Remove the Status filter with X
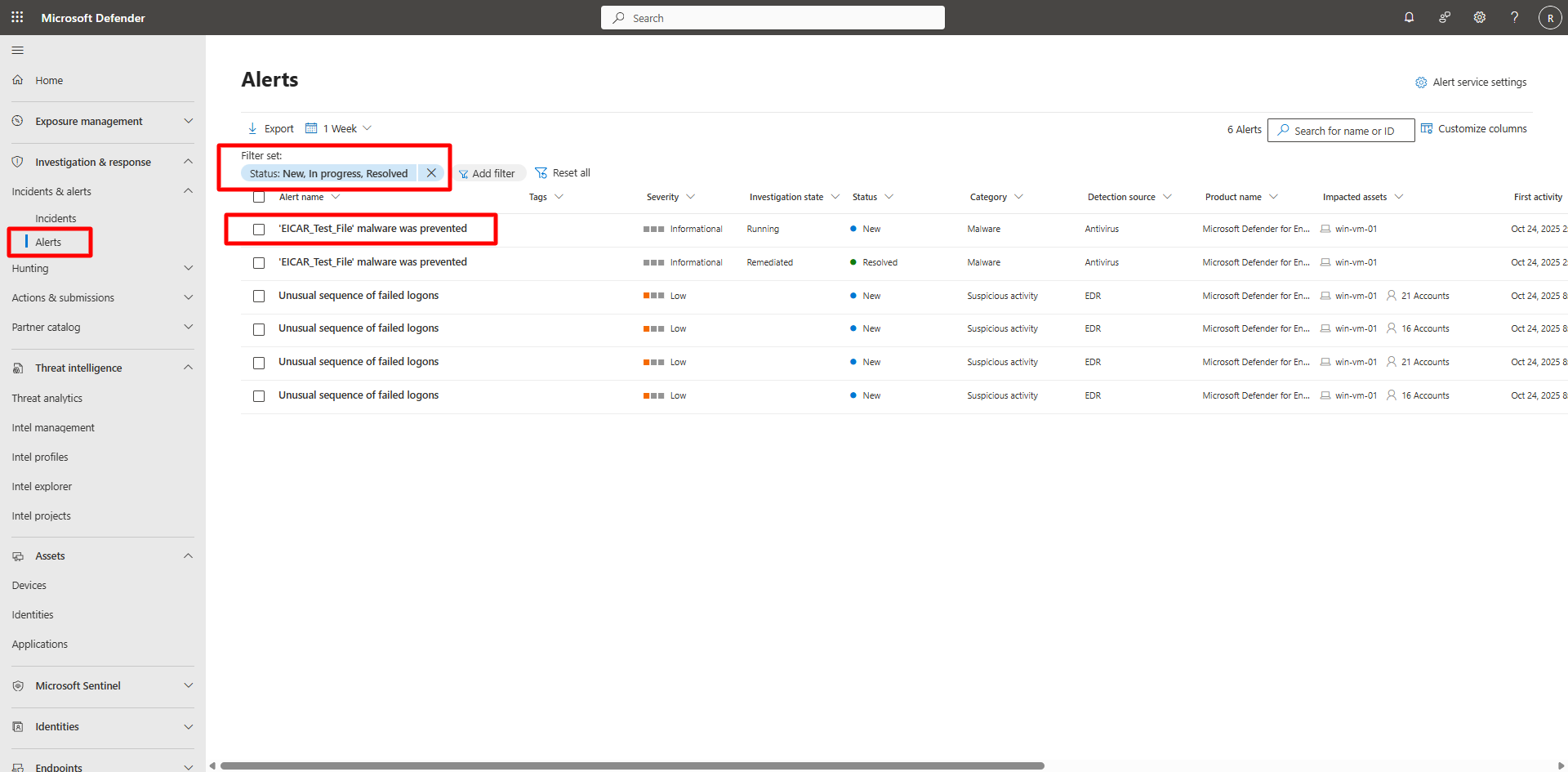The image size is (1568, 772). coord(431,173)
